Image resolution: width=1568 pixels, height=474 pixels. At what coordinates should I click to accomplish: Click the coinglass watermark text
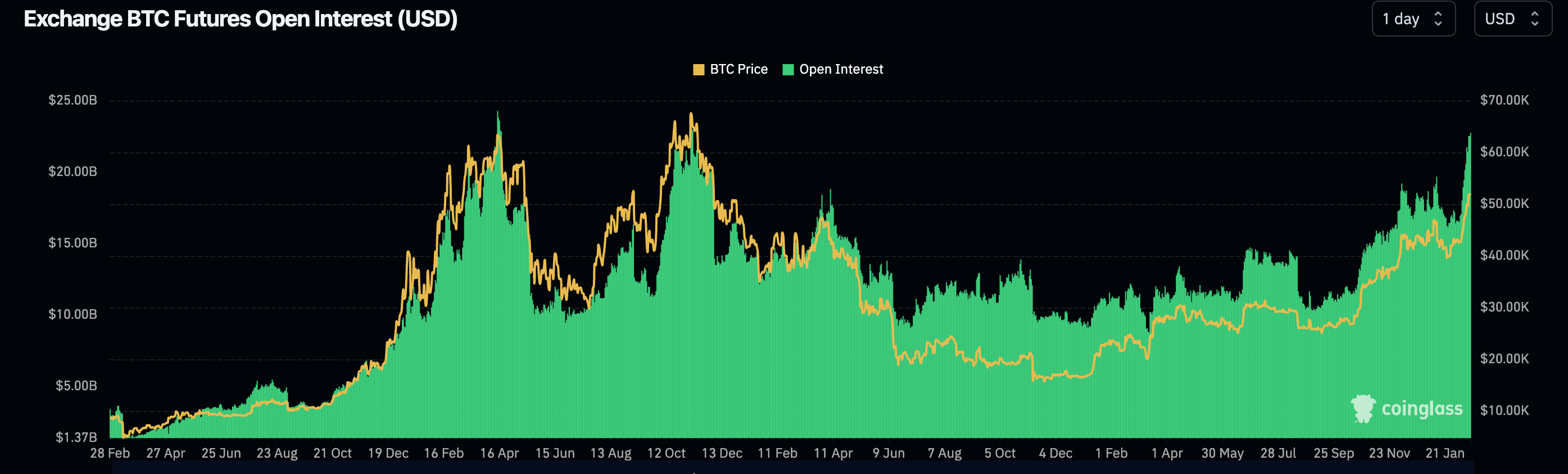tap(1421, 408)
